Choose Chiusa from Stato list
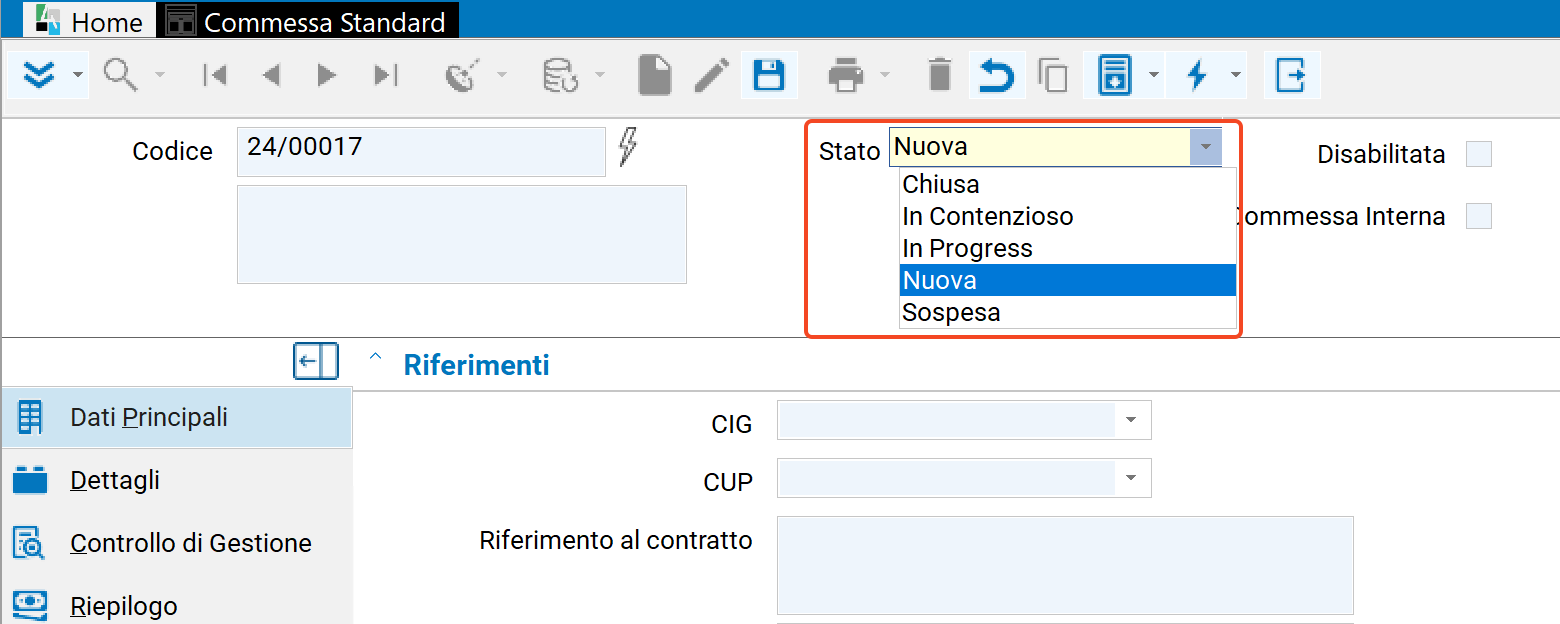The image size is (1560, 624). (x=1067, y=184)
